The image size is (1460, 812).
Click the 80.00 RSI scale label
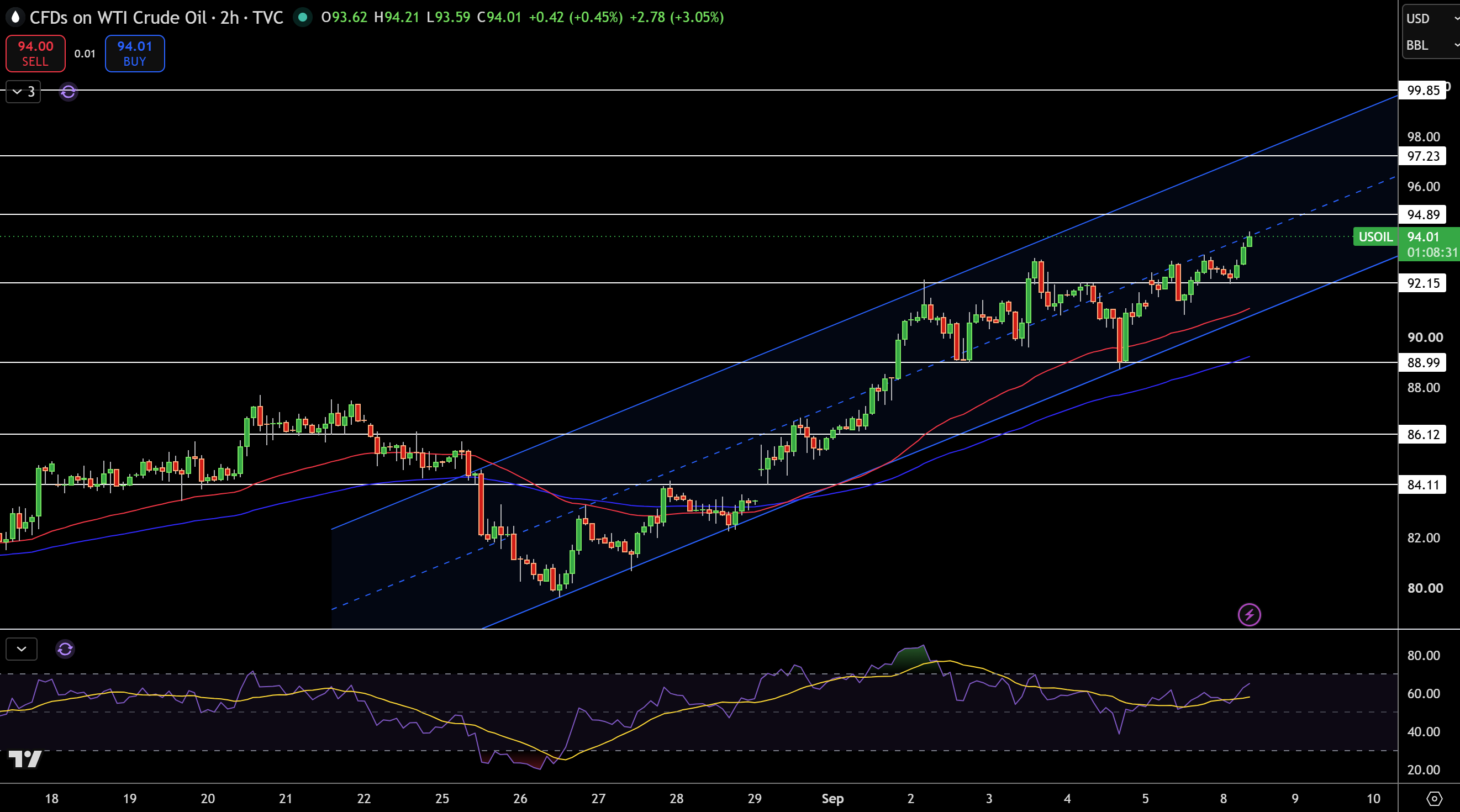[1423, 656]
